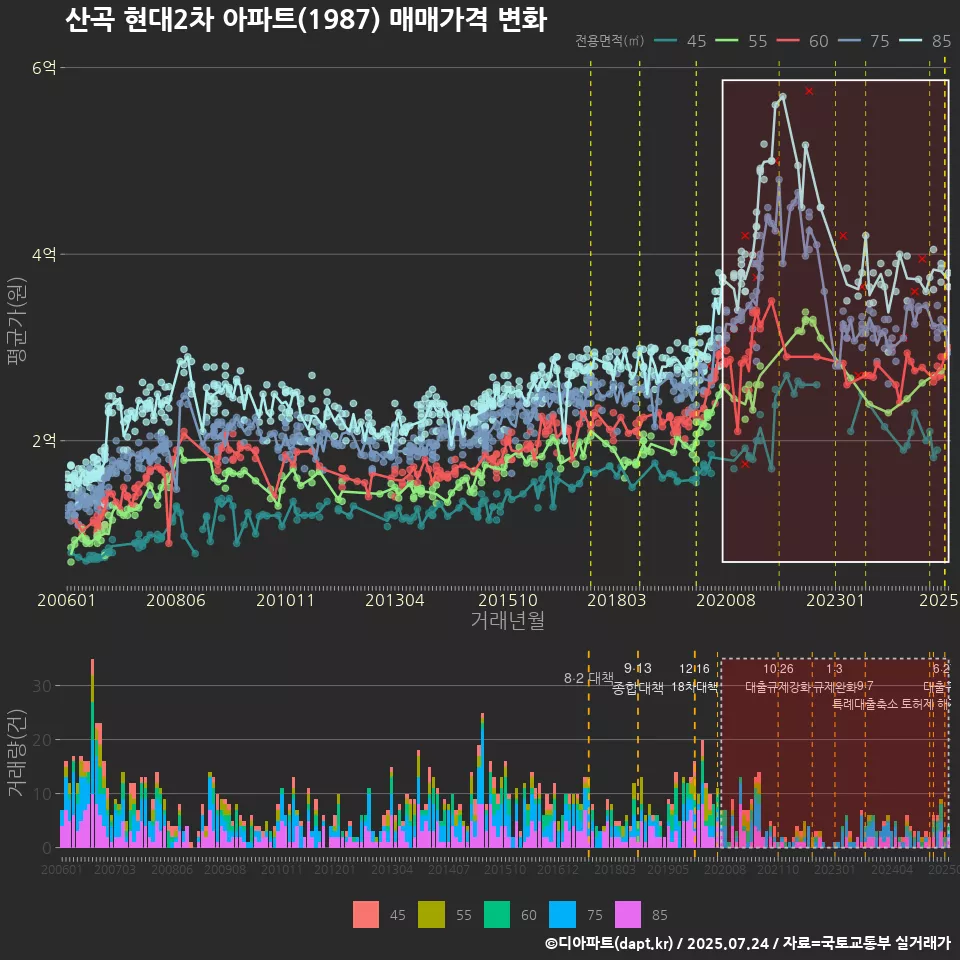Click the 10 label on volume axis
The width and height of the screenshot is (960, 960).
pos(42,794)
